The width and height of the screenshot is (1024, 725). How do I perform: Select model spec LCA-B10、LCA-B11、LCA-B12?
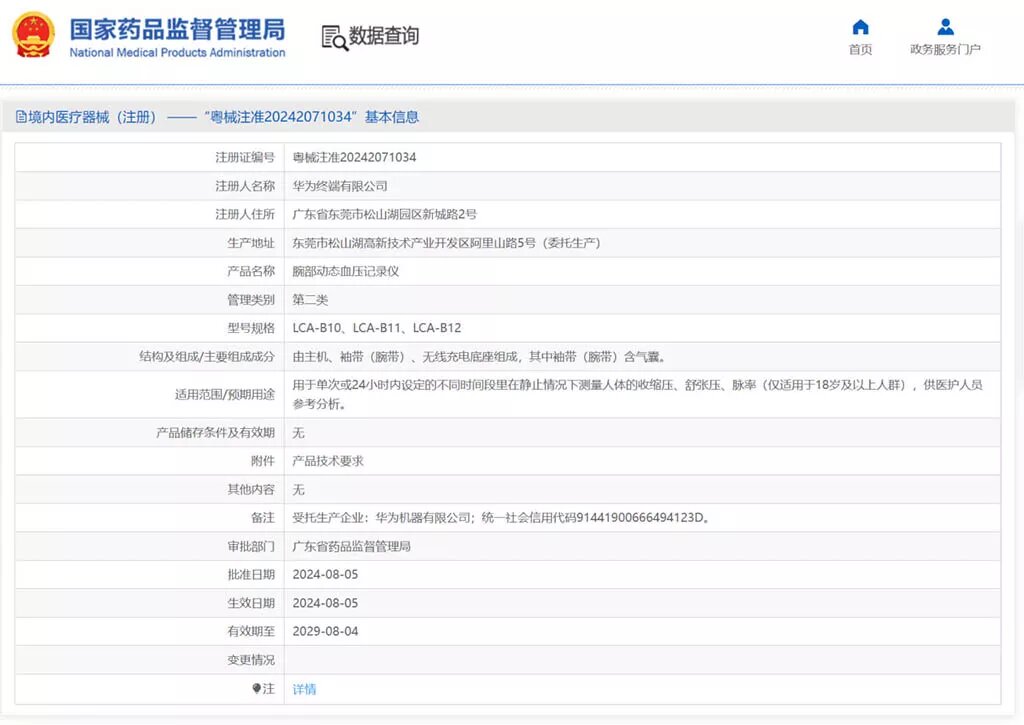(x=377, y=328)
